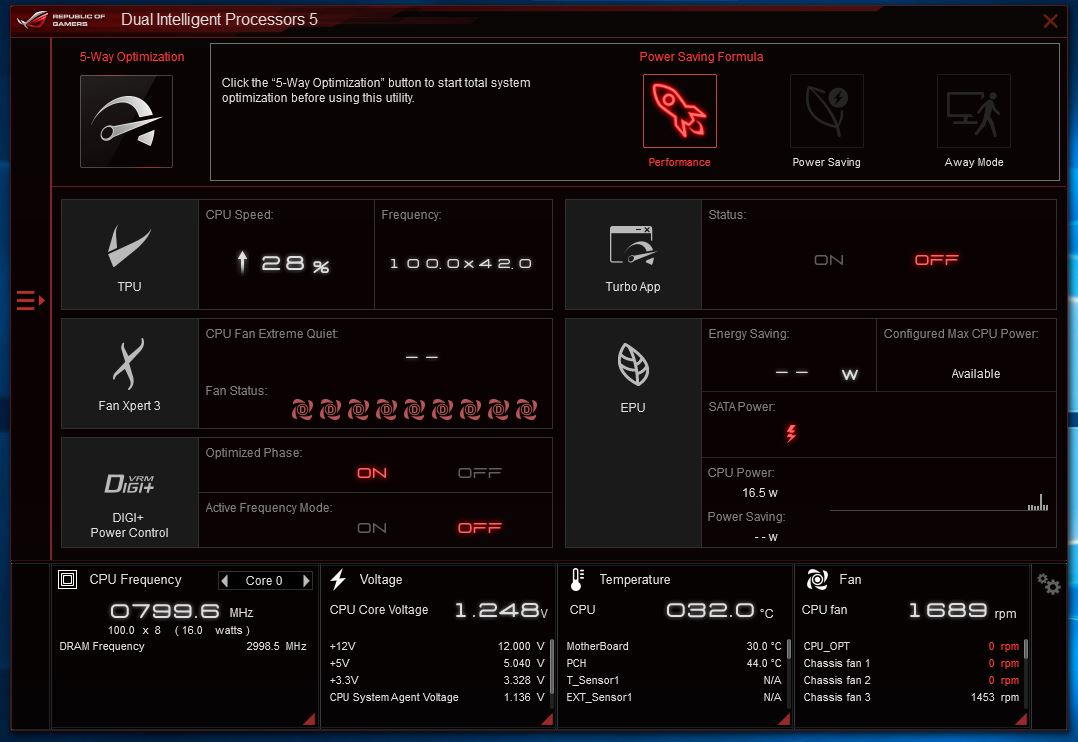Open monitor settings gear icon
This screenshot has width=1078, height=742.
coord(1048,584)
